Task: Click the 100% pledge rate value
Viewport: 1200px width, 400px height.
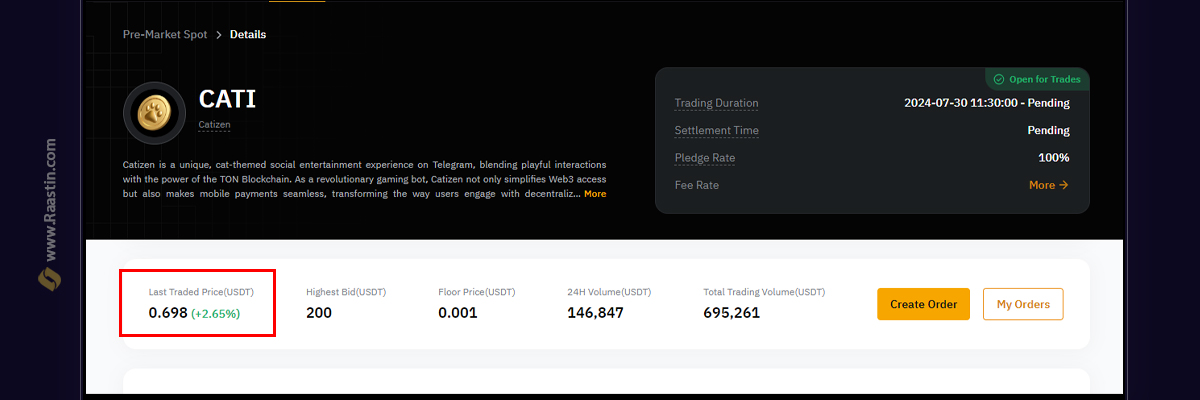Action: pos(1054,158)
